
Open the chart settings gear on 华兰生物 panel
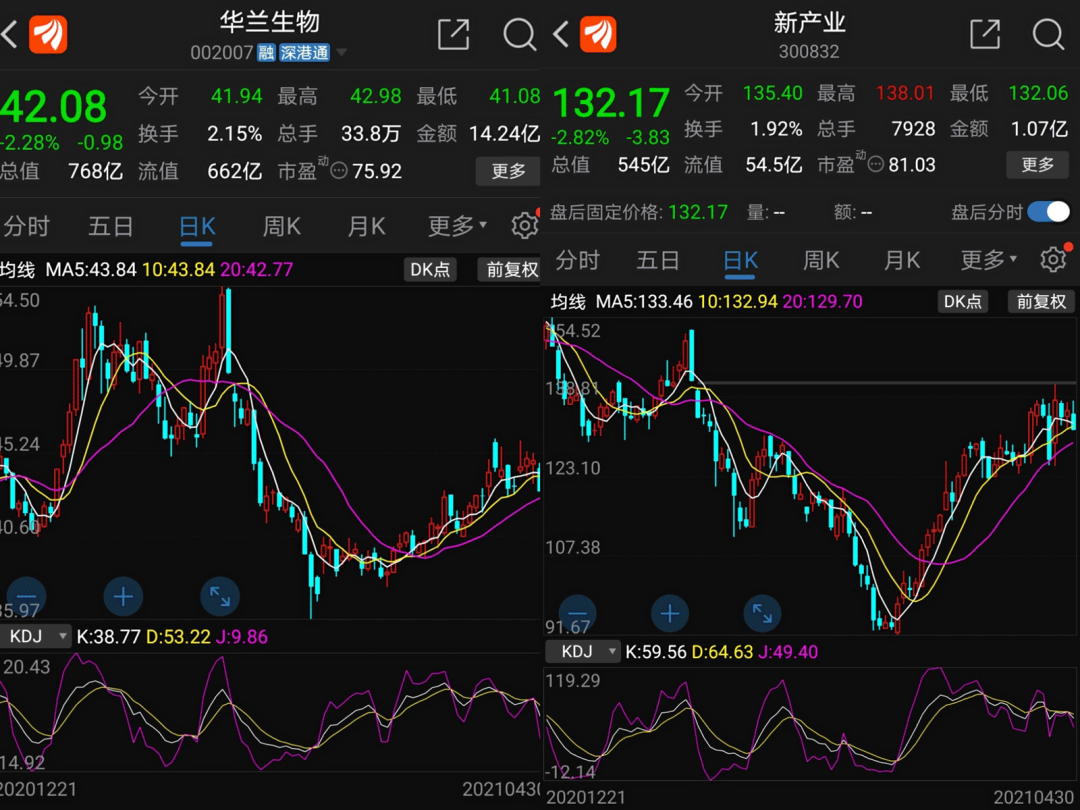tap(524, 226)
